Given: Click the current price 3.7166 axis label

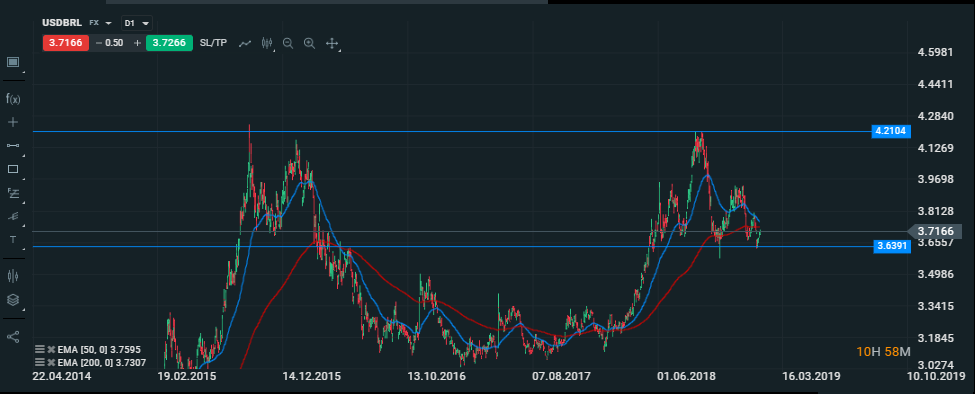Looking at the screenshot, I should [936, 231].
